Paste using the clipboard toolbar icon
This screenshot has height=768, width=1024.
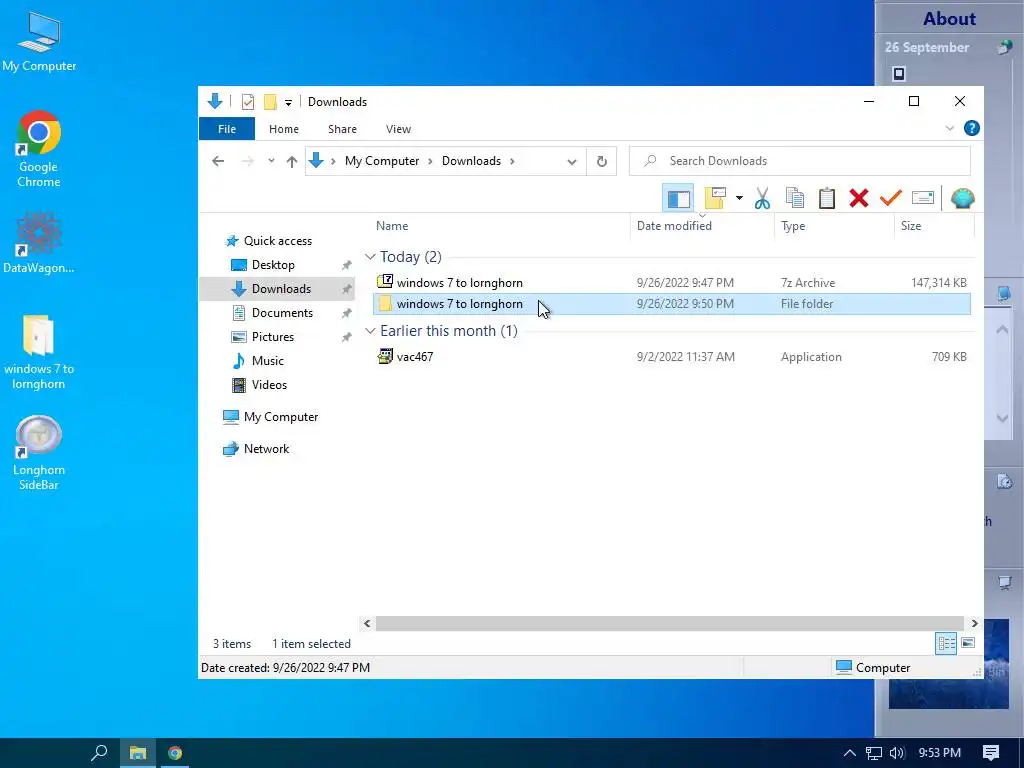827,198
